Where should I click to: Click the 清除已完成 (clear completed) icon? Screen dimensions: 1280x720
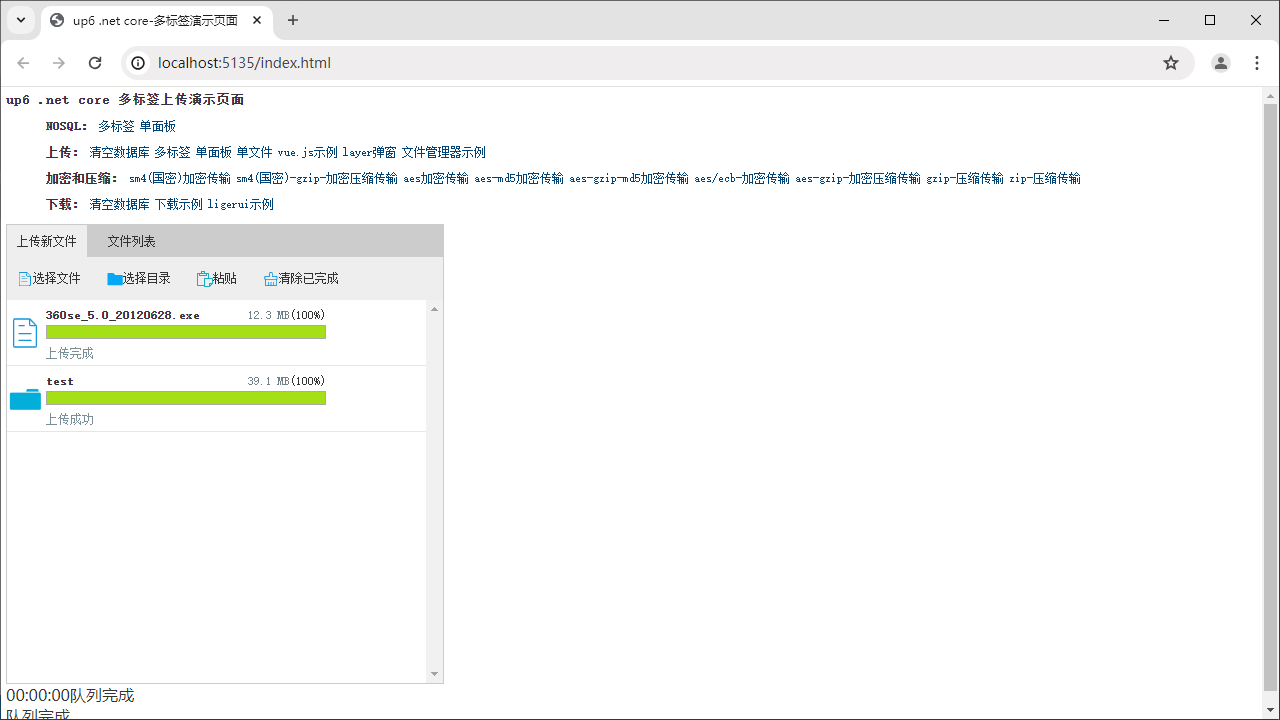point(271,279)
